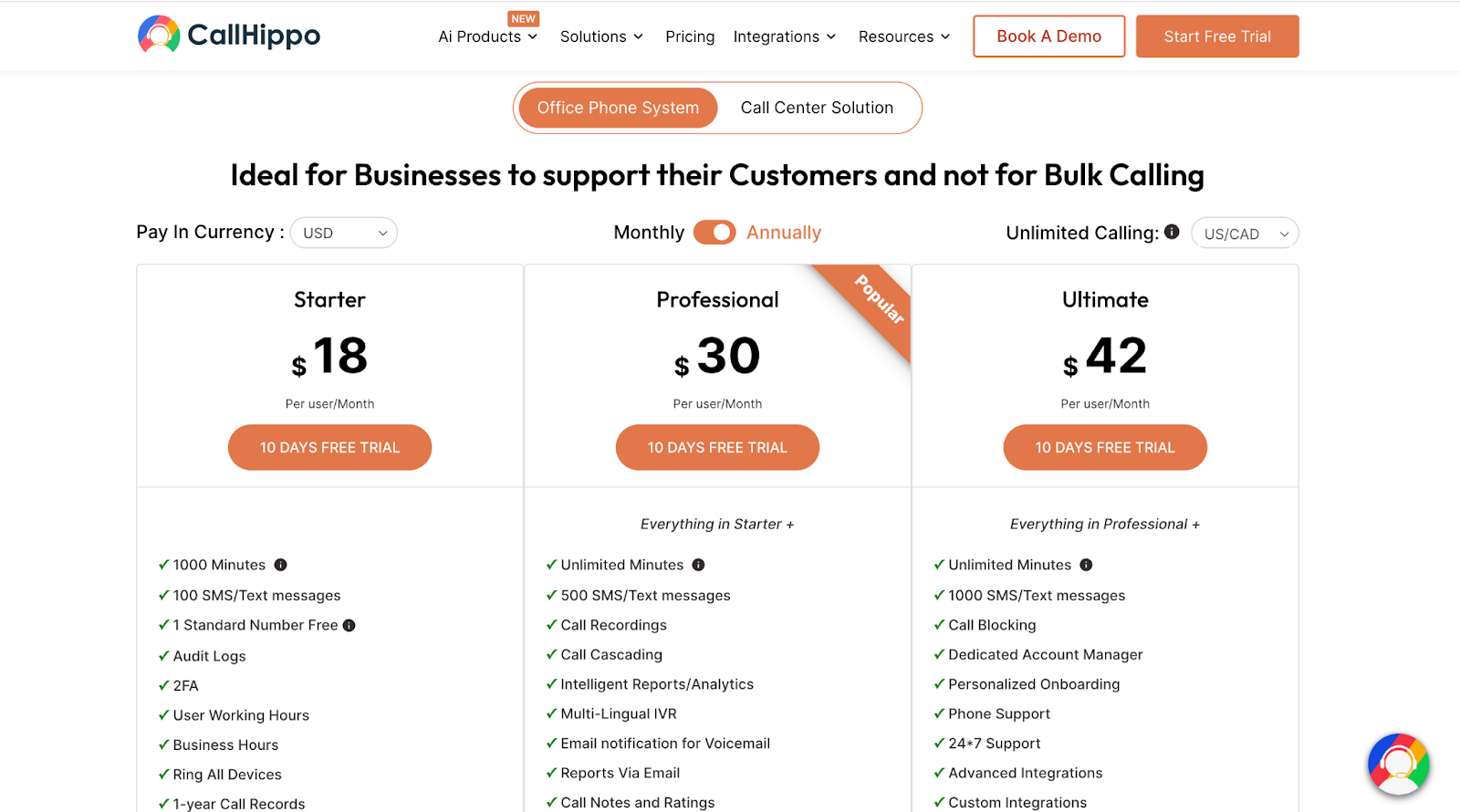Switch to Call Center Solution

(x=817, y=108)
